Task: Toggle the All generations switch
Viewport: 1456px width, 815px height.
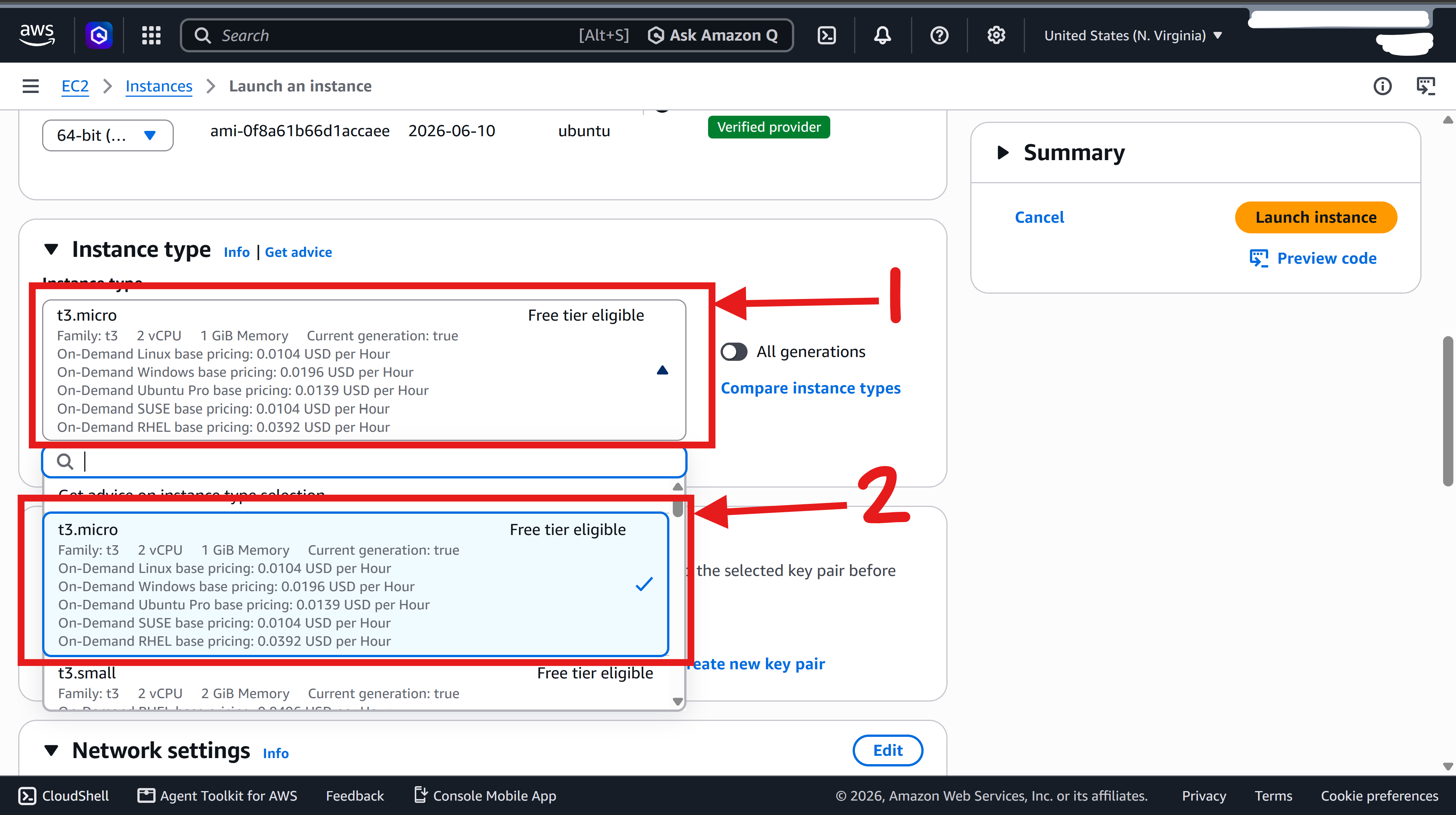Action: tap(734, 352)
